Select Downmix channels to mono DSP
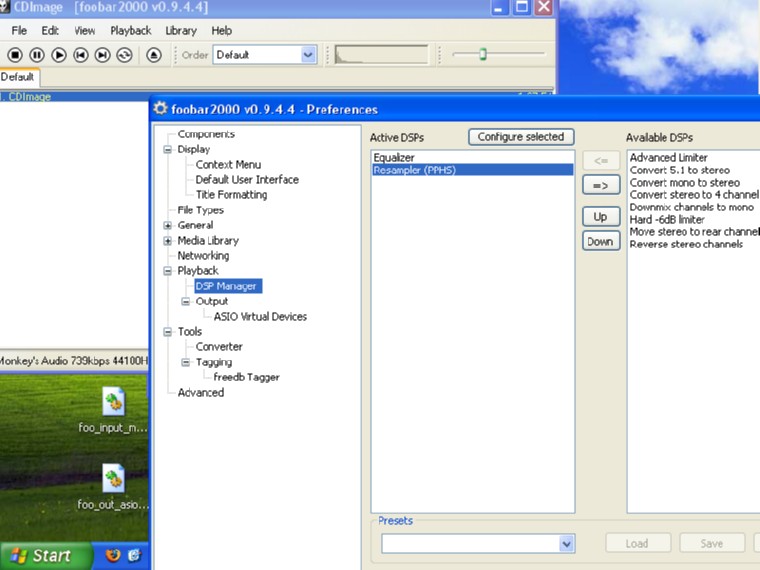Viewport: 760px width, 570px height. point(692,207)
